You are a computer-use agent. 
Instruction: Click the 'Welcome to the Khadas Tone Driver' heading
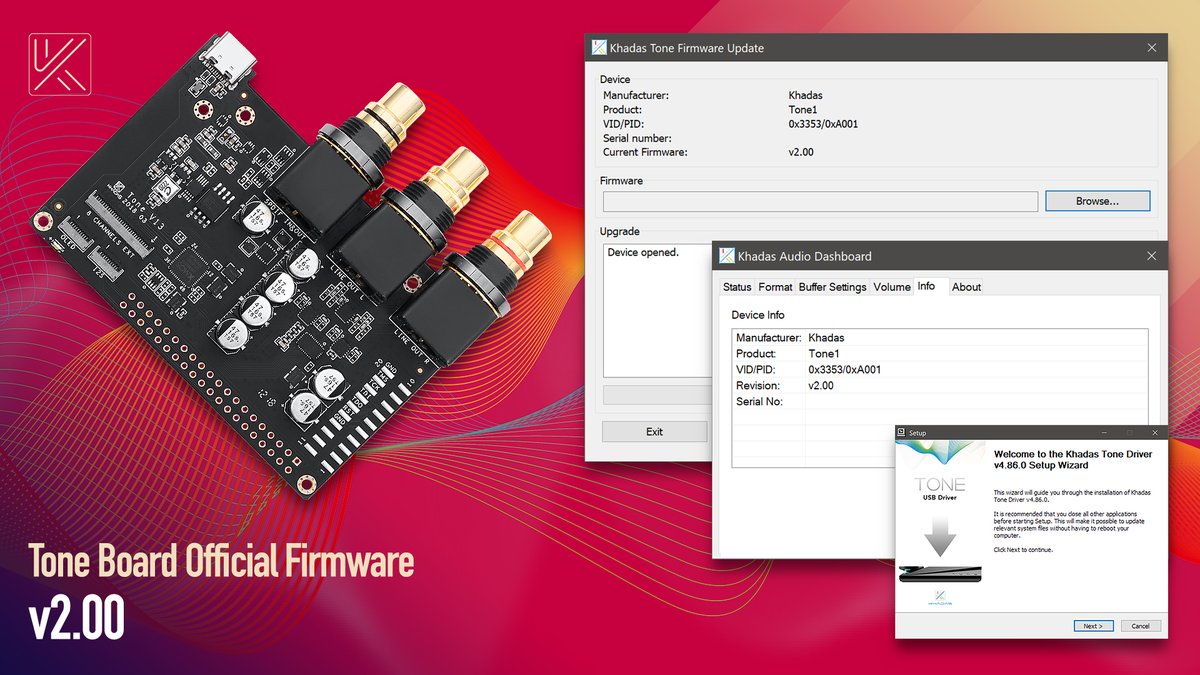(1073, 459)
